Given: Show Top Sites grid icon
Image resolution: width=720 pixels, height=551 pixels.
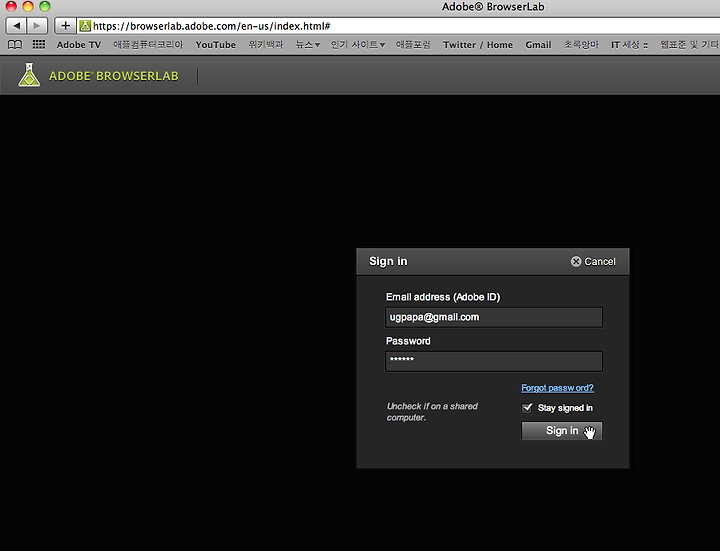Looking at the screenshot, I should [39, 45].
